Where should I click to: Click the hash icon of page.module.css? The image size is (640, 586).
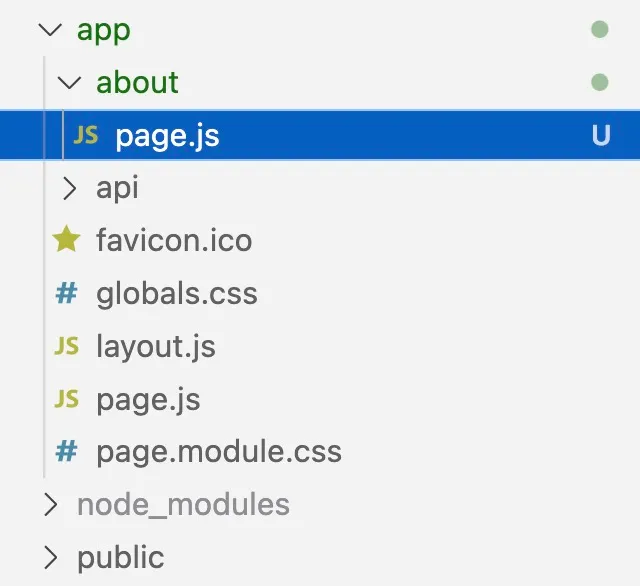[66, 451]
